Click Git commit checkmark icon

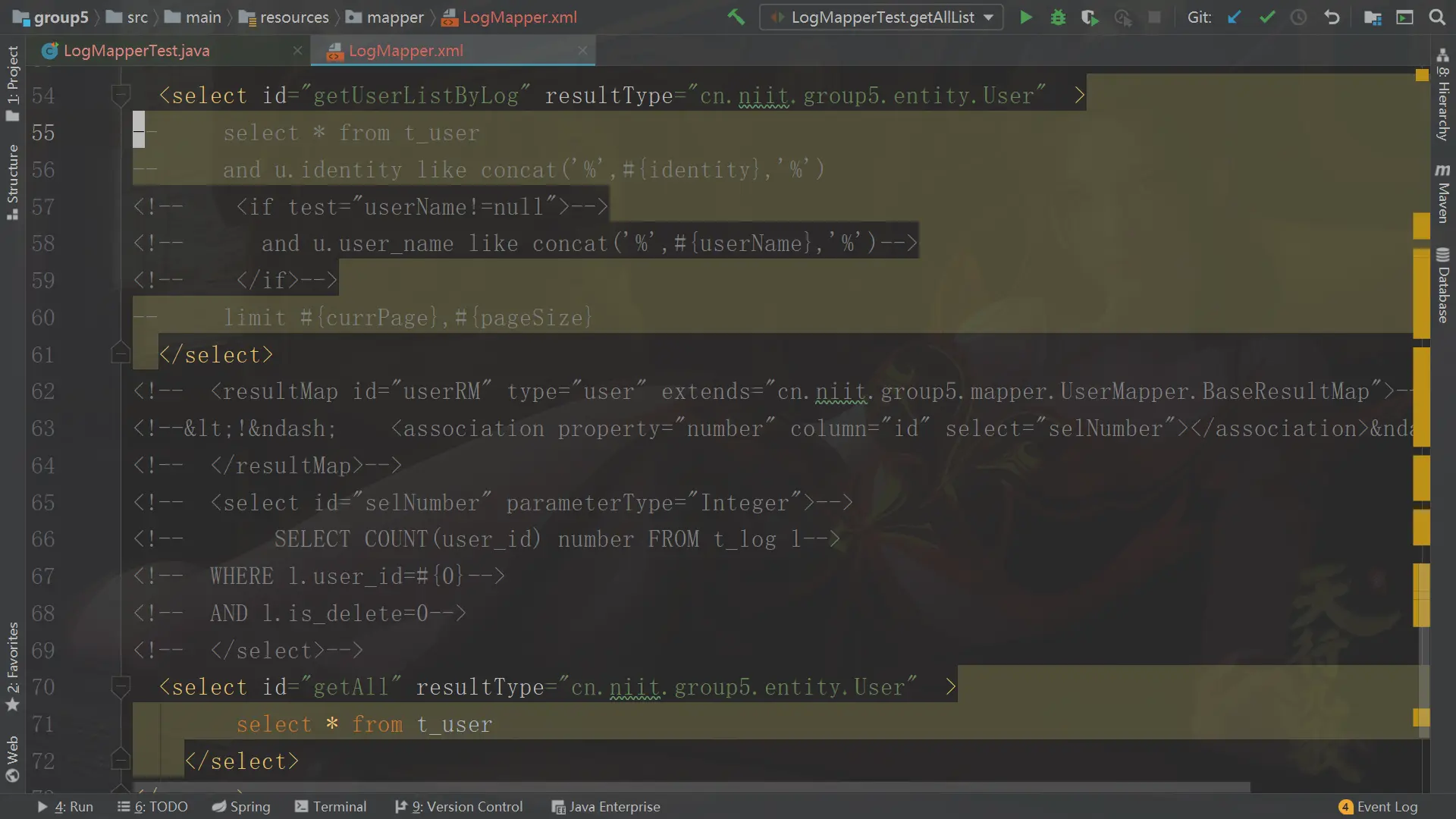click(1266, 17)
